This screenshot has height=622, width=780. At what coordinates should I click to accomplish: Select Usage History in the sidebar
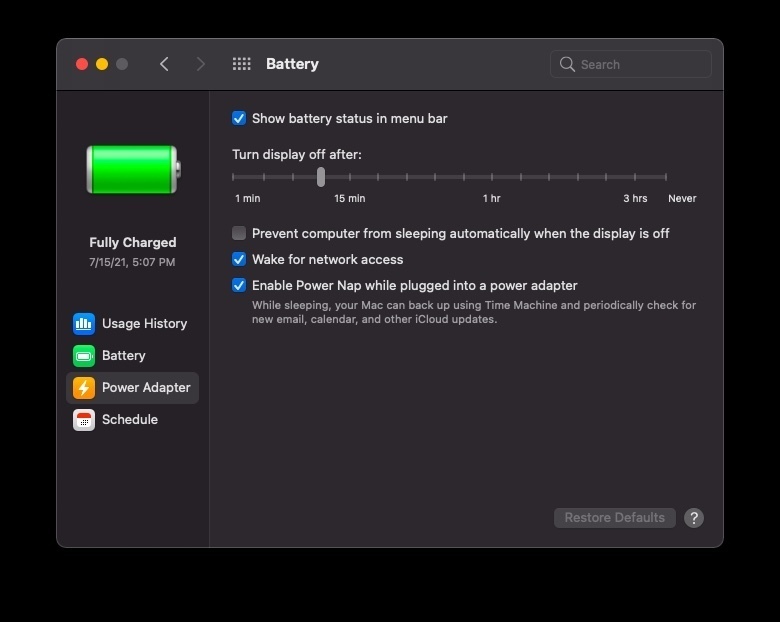point(144,324)
